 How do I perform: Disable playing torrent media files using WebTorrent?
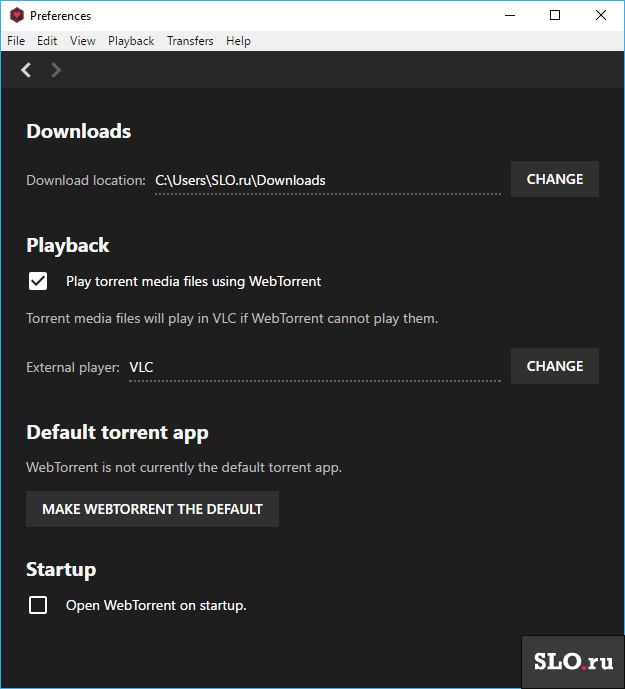38,281
